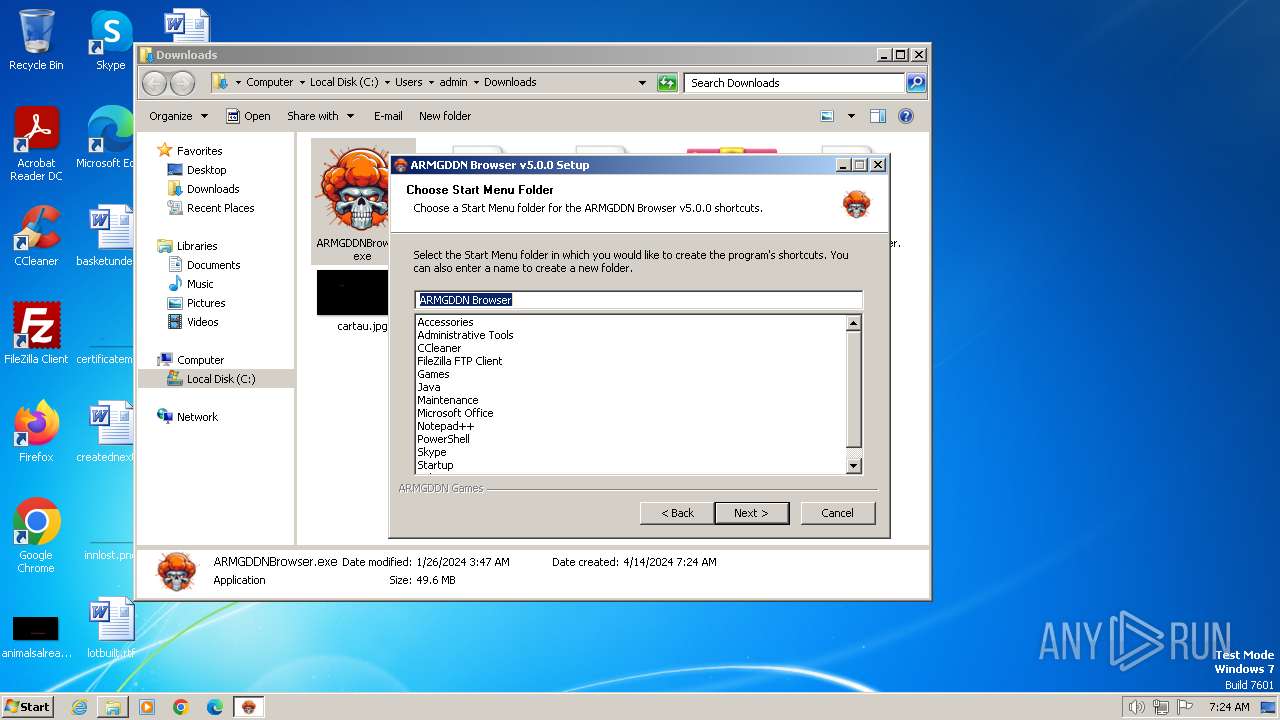
Task: Open Explorer help question mark icon
Action: (906, 116)
